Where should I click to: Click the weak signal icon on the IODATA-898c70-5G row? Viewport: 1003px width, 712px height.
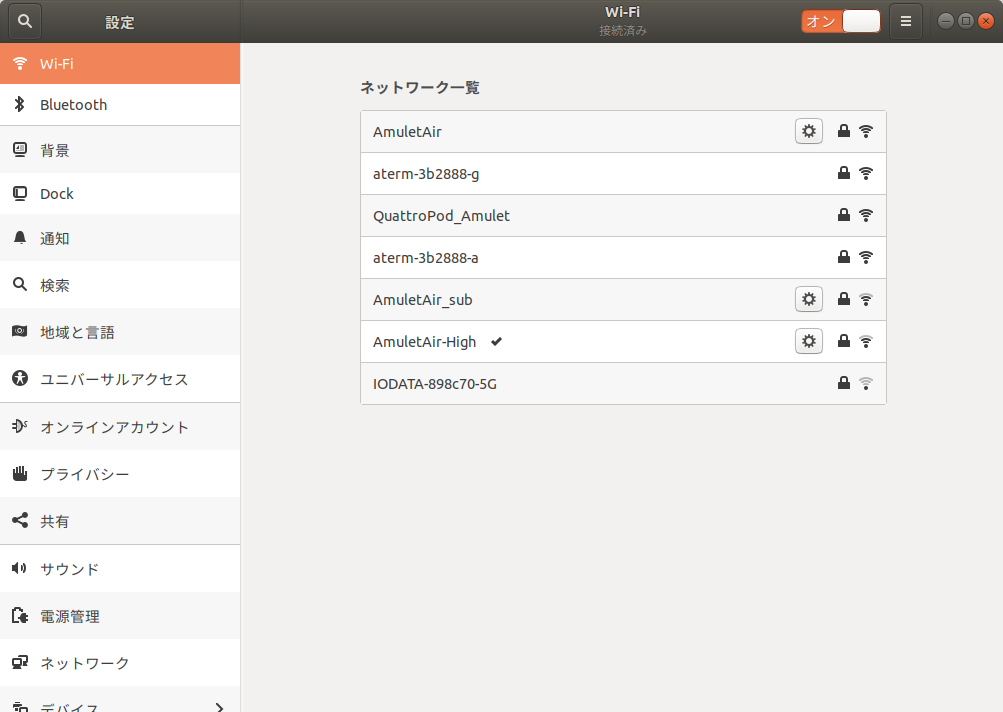865,383
